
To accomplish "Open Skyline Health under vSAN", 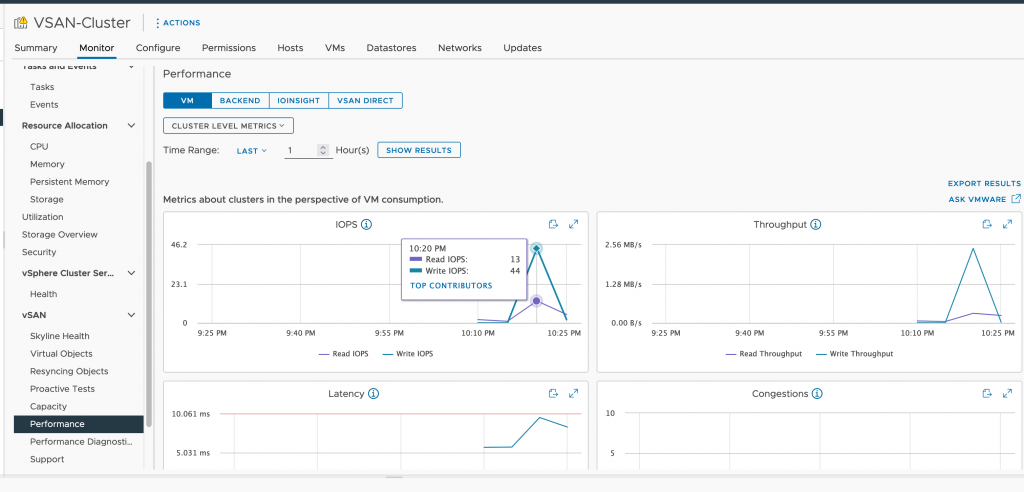I will tap(59, 336).
